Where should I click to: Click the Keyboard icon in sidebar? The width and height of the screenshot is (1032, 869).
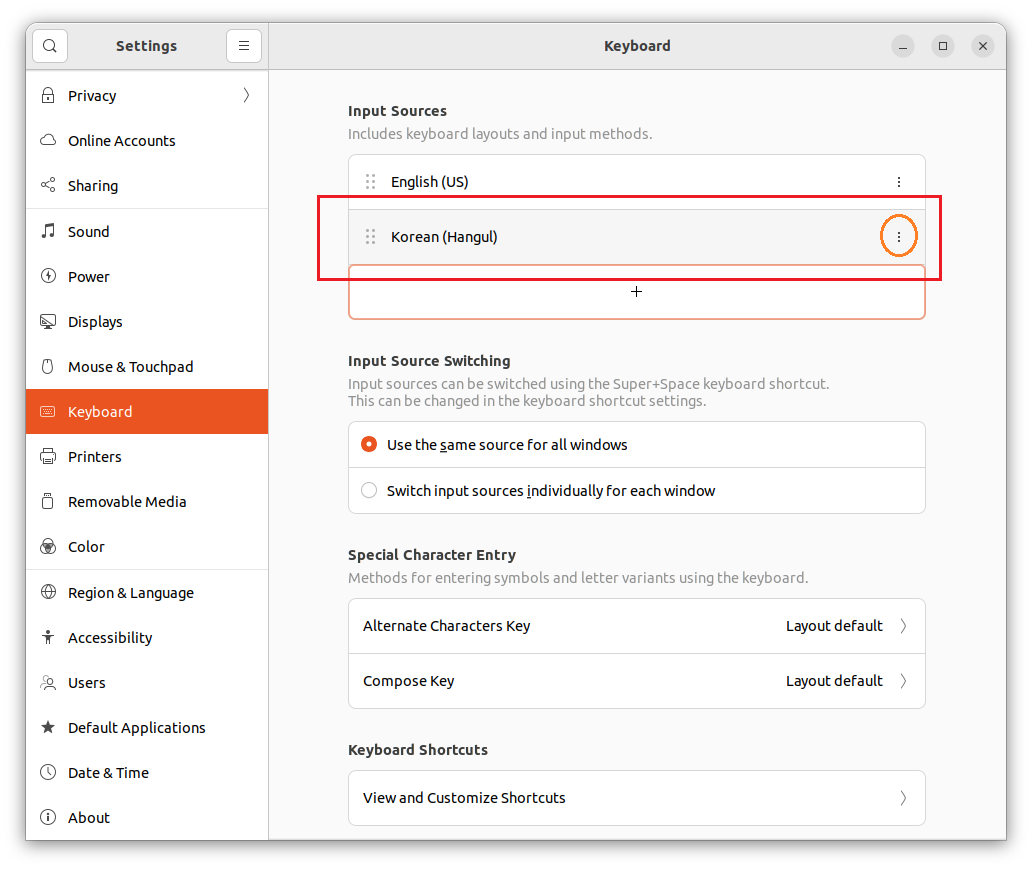click(48, 411)
